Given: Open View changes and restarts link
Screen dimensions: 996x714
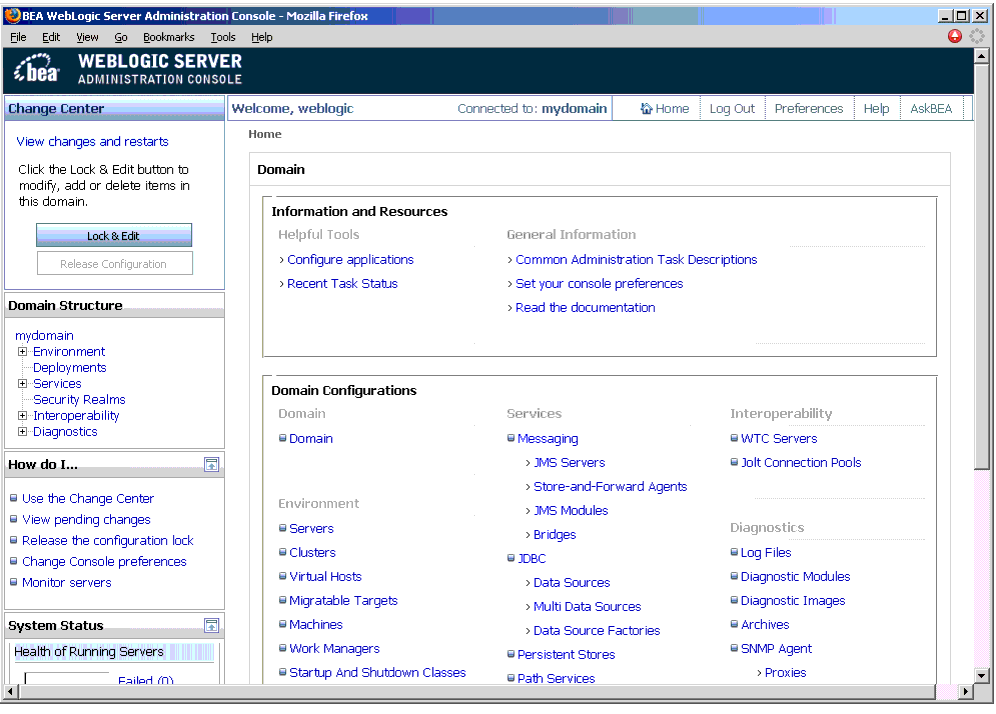Looking at the screenshot, I should (92, 141).
